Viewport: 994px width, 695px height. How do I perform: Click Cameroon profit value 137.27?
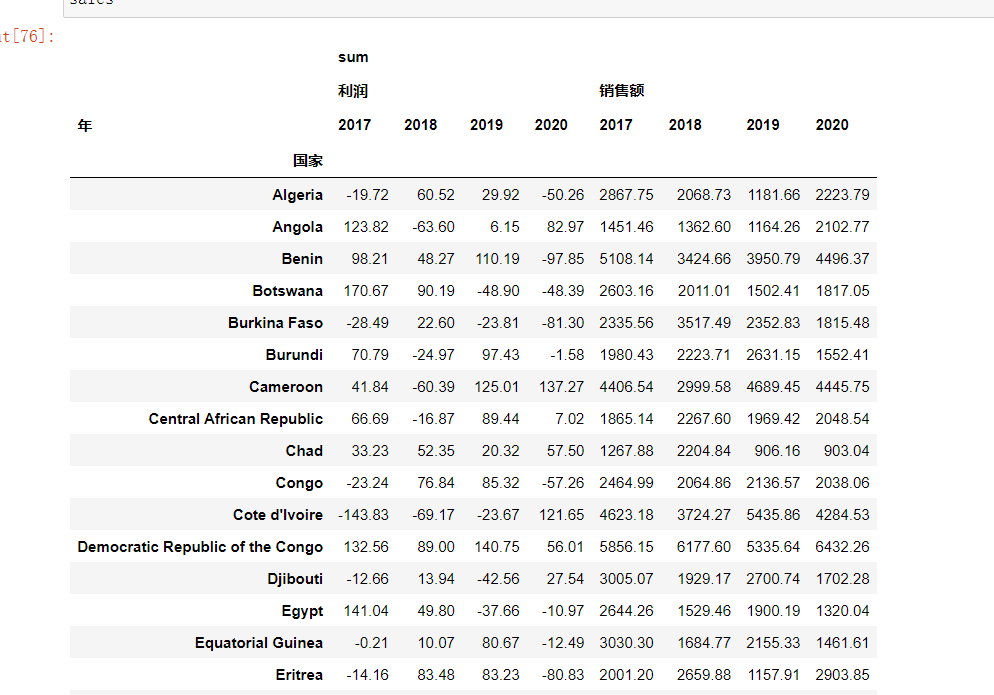coord(561,387)
